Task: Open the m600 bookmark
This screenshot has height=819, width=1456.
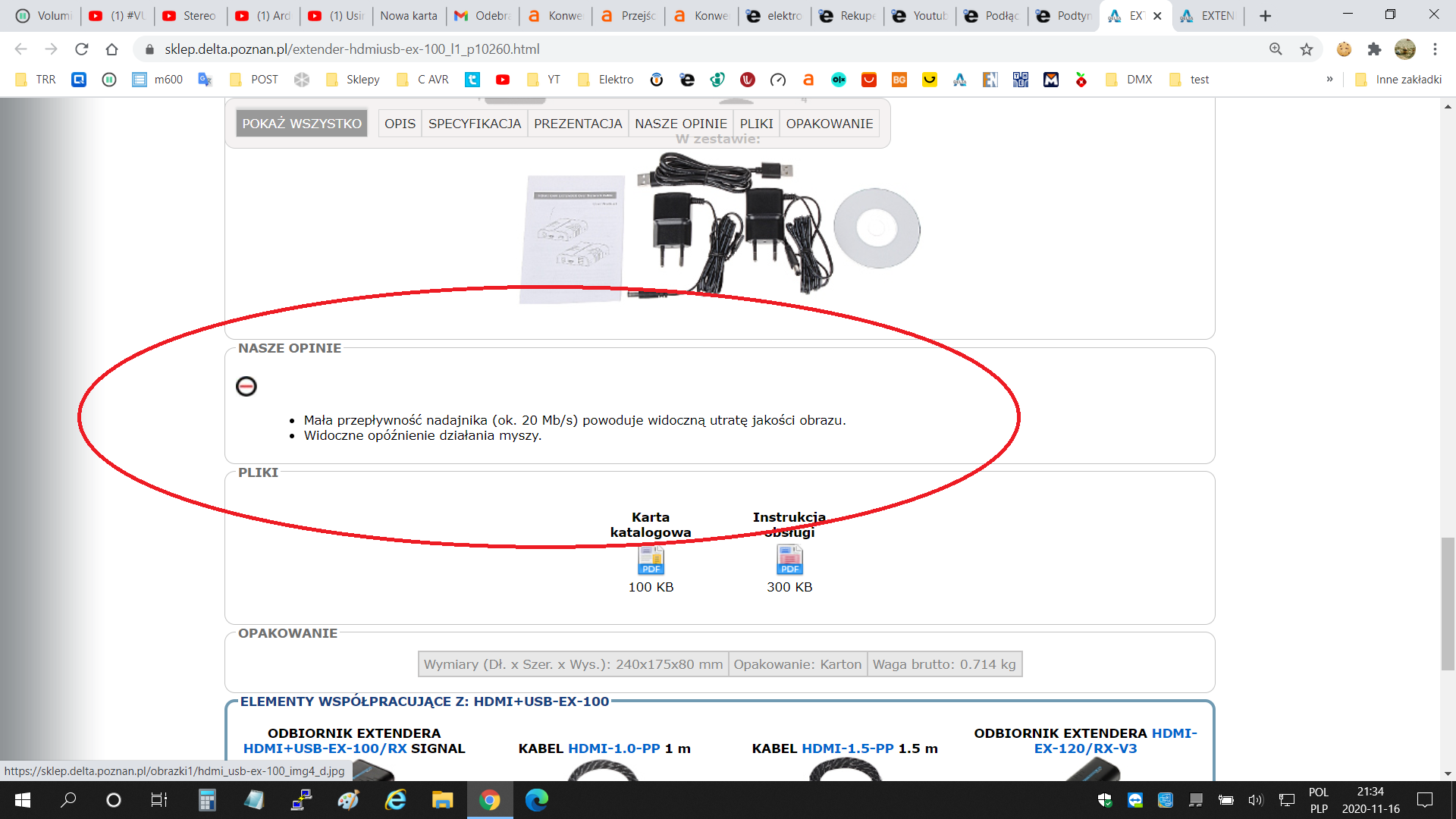Action: coord(158,80)
